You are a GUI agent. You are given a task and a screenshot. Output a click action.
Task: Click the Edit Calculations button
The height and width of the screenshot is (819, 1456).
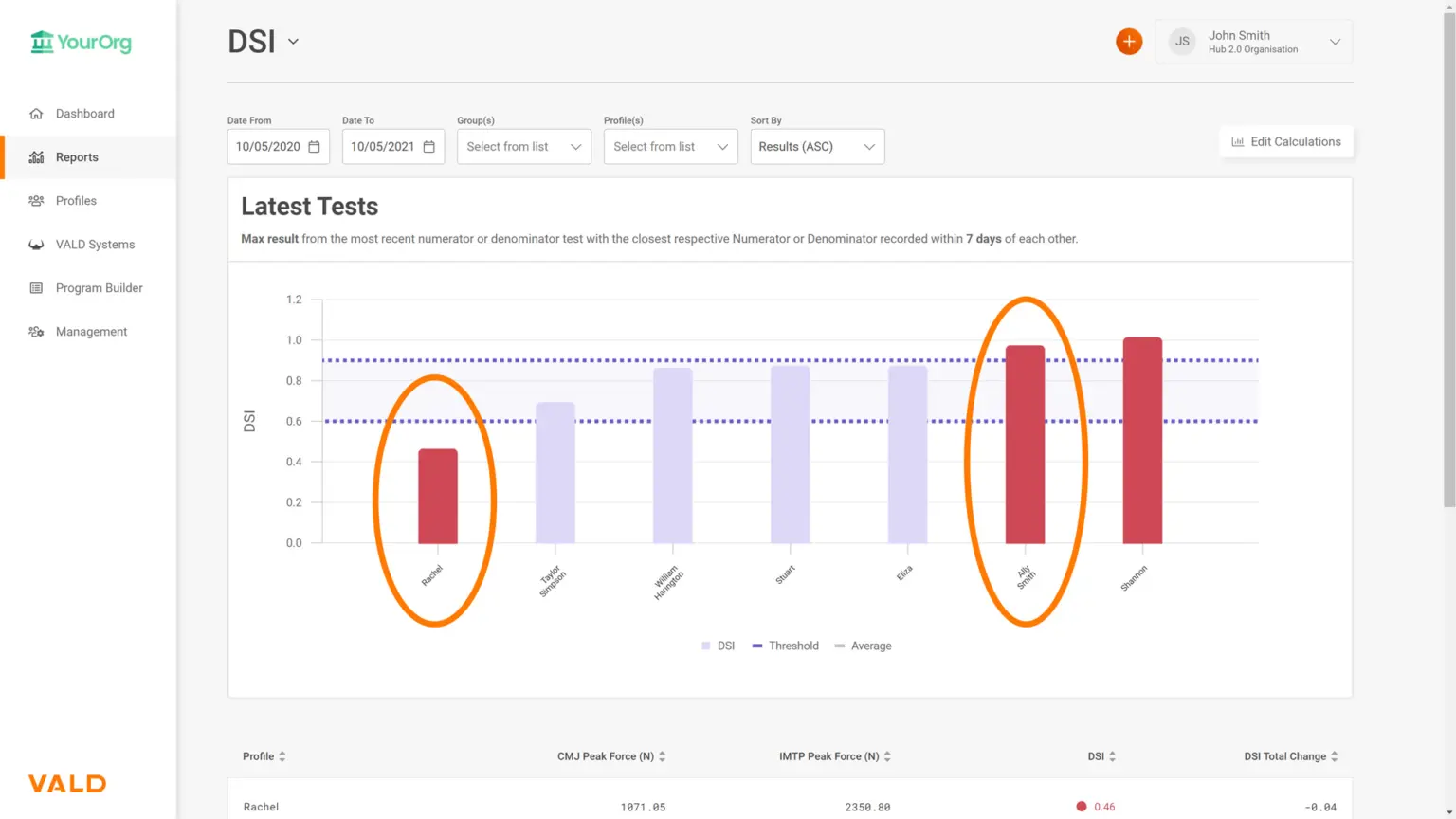[1285, 142]
